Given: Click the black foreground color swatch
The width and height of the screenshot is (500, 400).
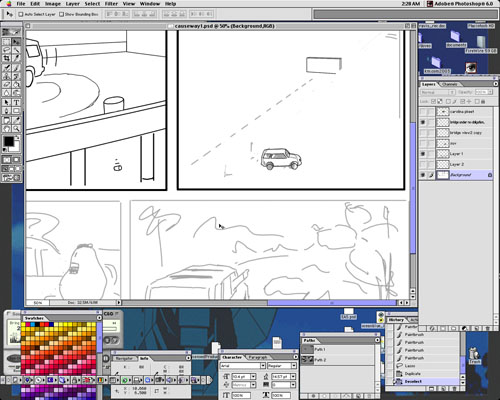Looking at the screenshot, I should (x=8, y=141).
